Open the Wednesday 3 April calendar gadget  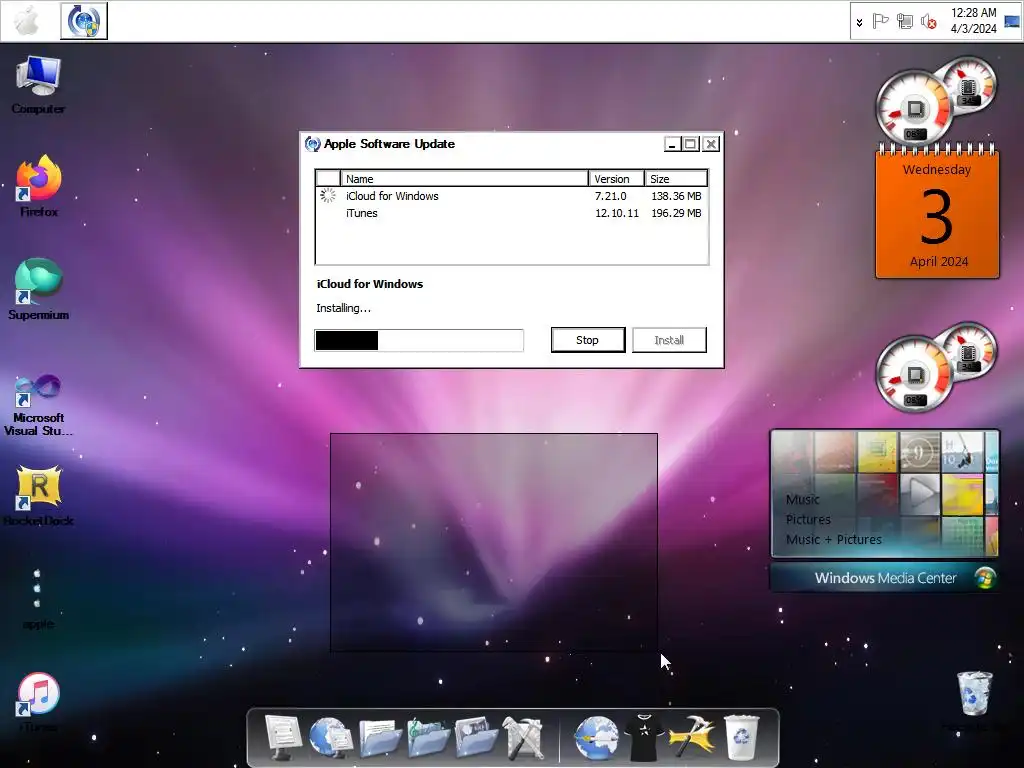tap(937, 212)
